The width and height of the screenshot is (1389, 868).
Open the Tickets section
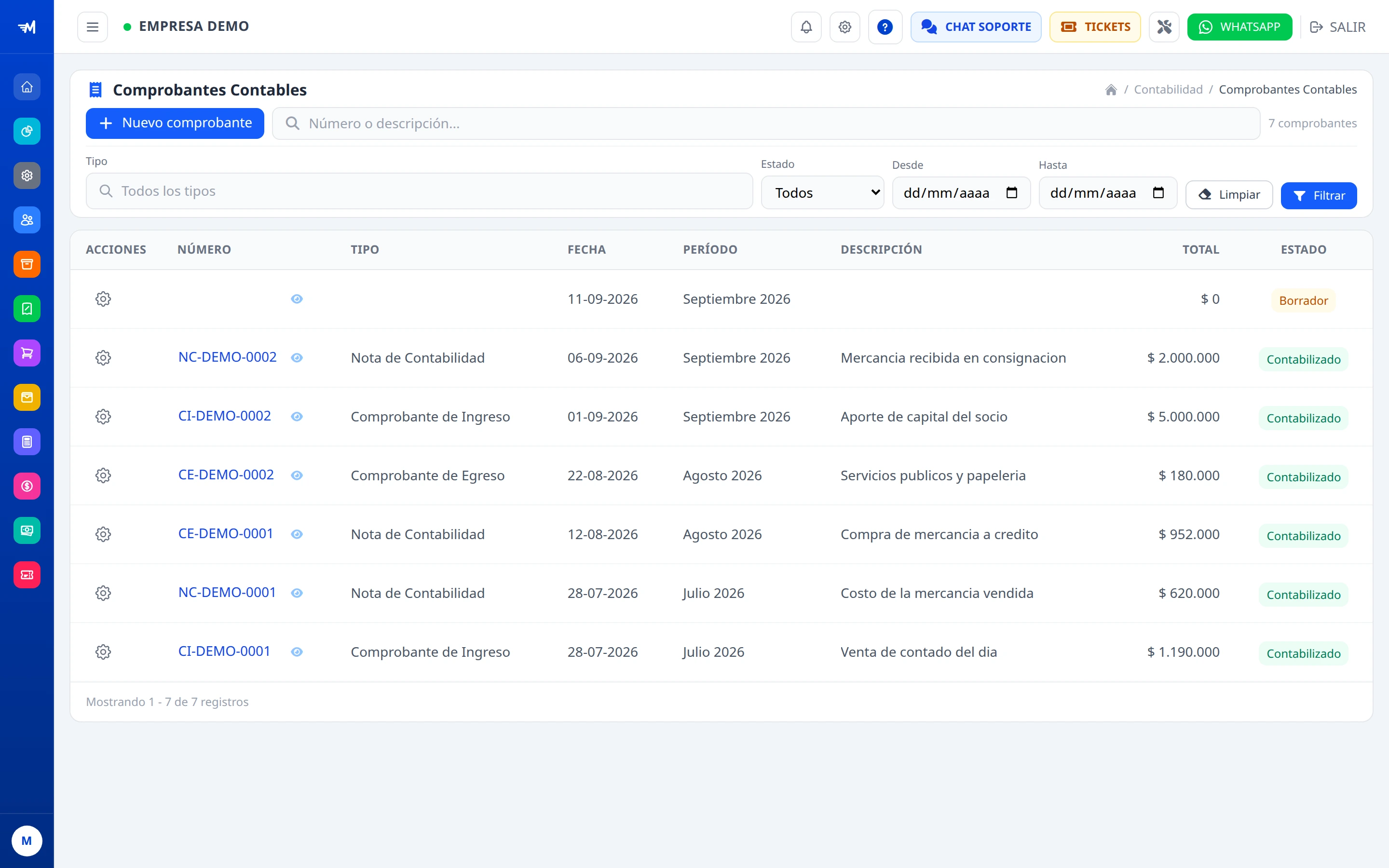(x=1095, y=27)
